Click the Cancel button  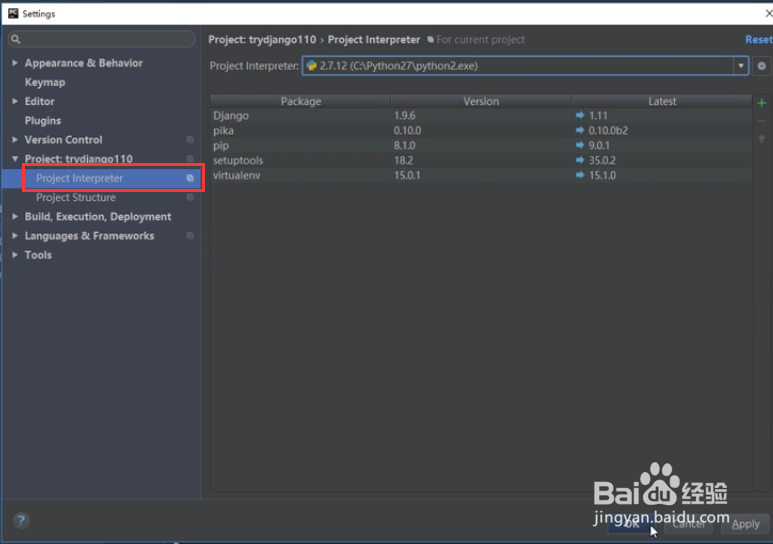pos(689,524)
